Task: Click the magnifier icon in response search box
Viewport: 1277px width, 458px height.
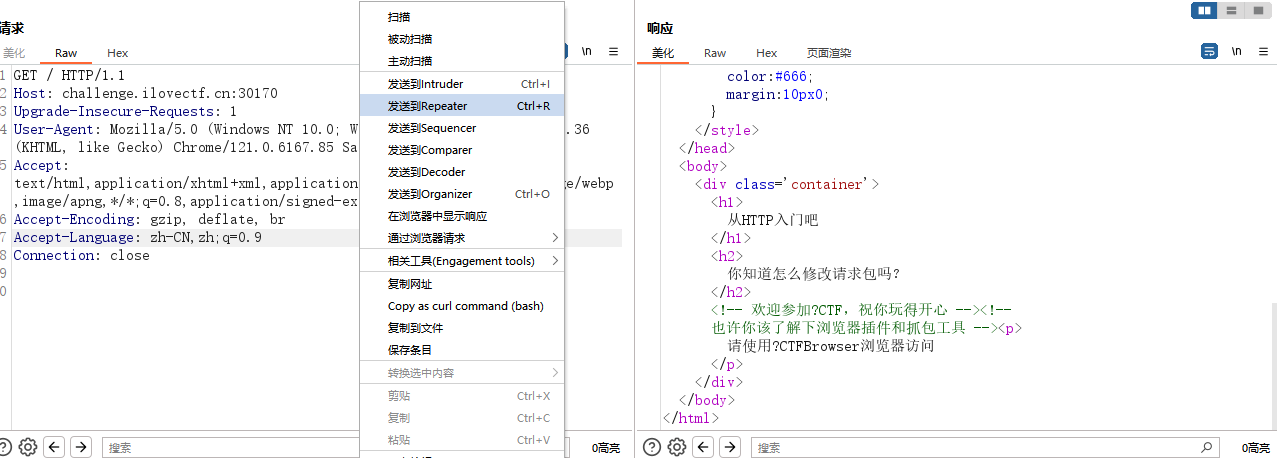Action: point(1207,447)
